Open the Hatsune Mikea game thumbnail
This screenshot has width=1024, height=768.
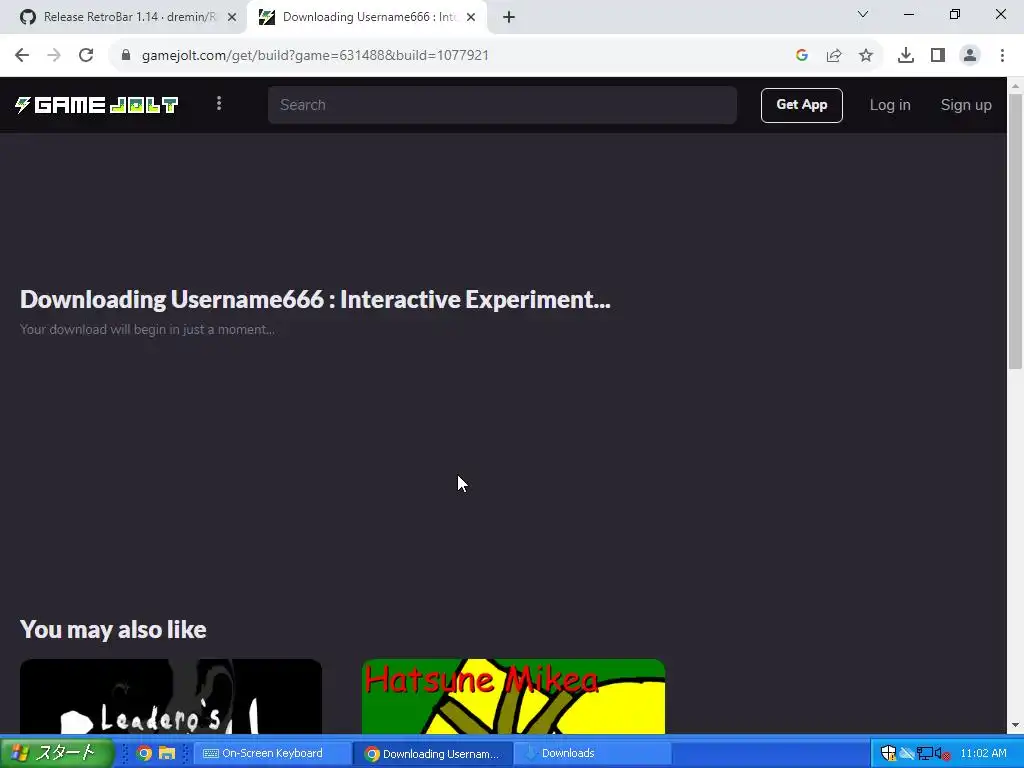(x=513, y=696)
